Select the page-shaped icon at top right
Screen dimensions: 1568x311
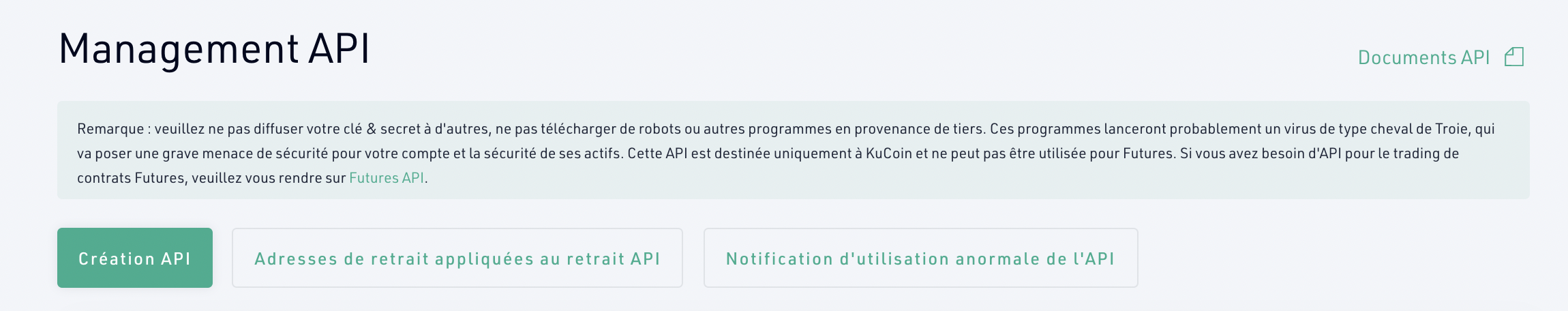click(x=1514, y=57)
